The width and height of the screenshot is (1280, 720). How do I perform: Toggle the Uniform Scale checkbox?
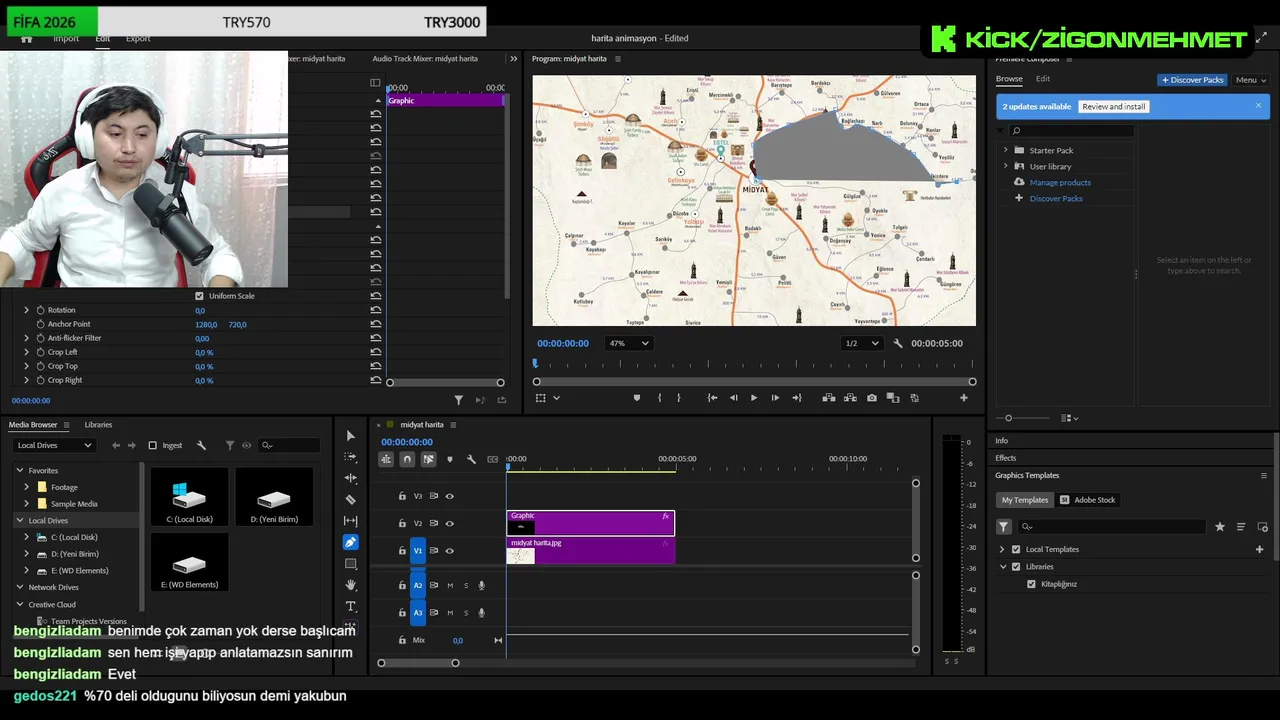tap(199, 296)
